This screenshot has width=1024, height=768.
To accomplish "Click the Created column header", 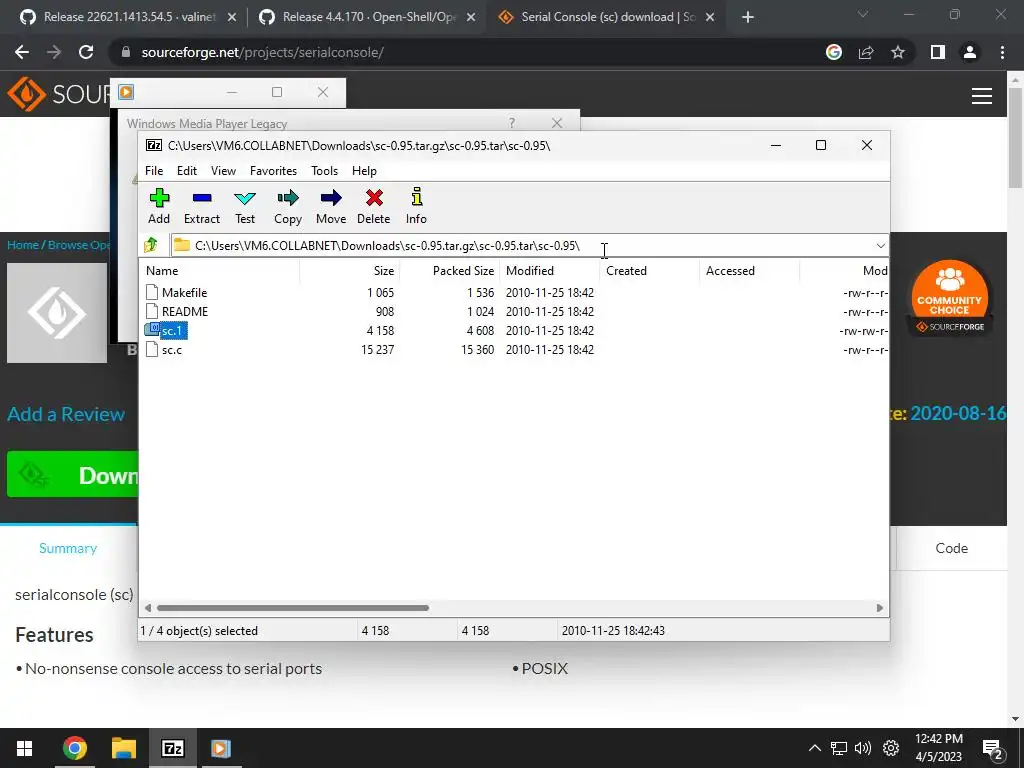I will tap(649, 270).
